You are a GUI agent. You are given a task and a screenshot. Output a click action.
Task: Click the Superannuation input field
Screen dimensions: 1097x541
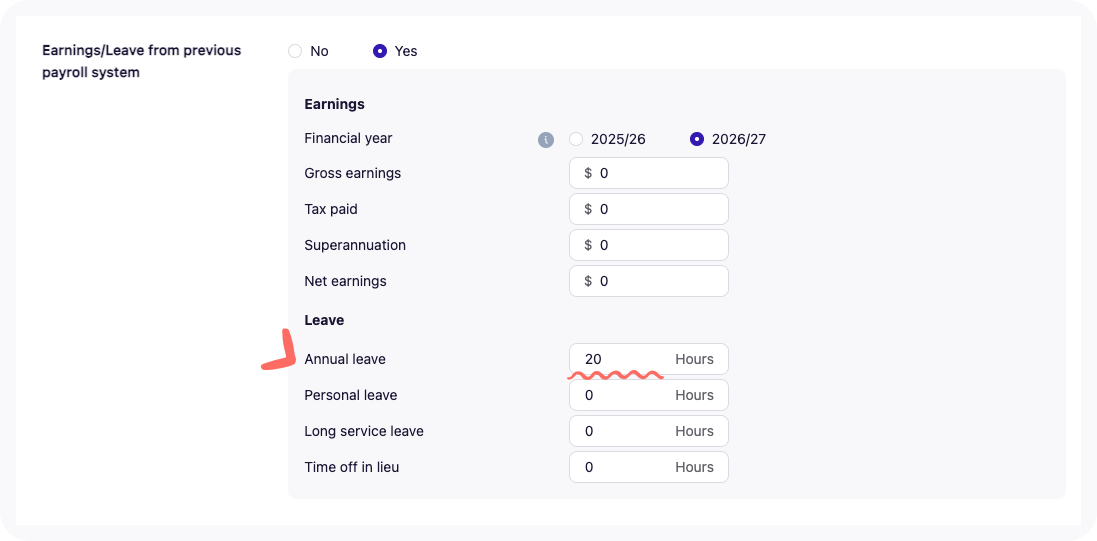(649, 245)
